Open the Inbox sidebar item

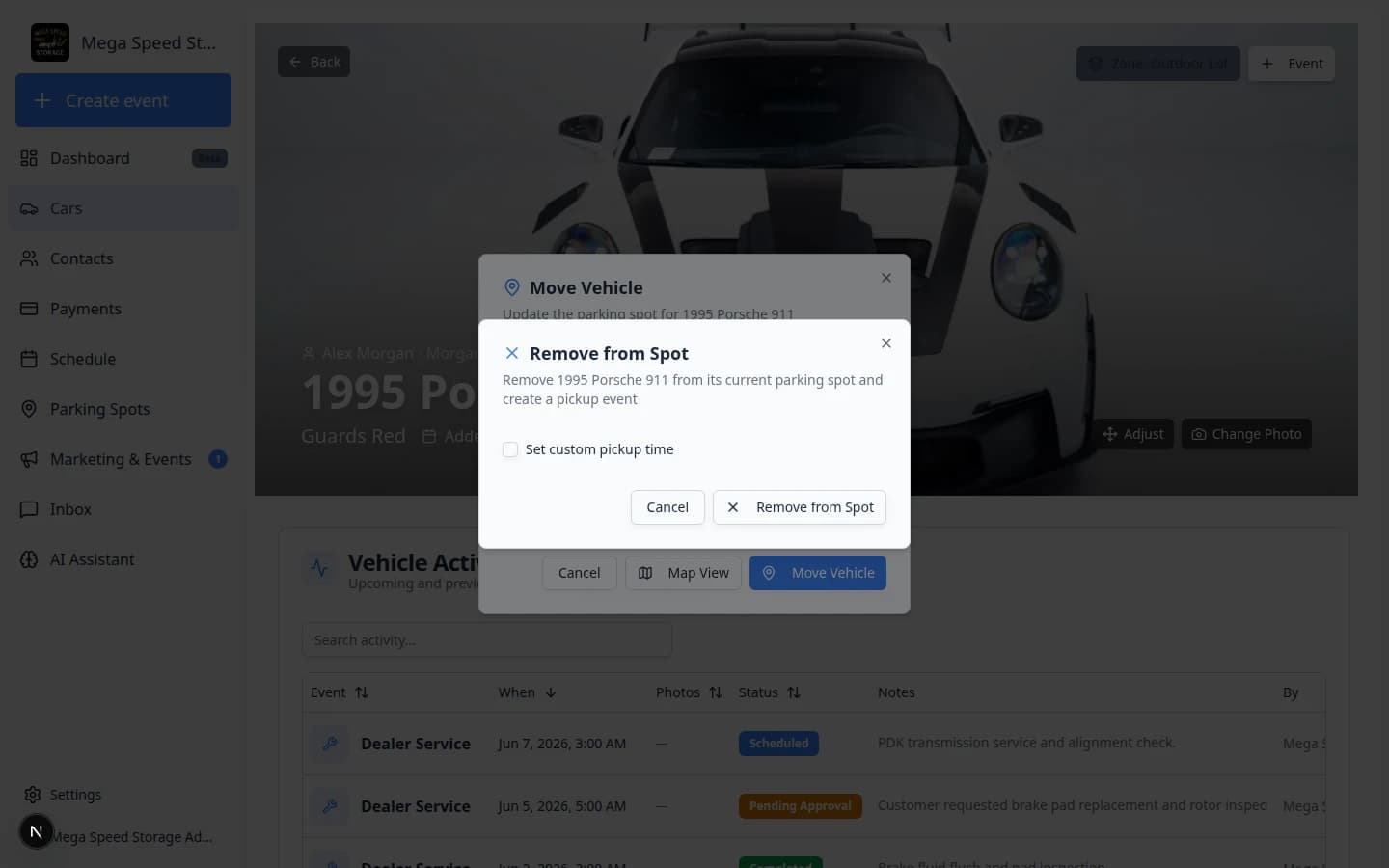(123, 509)
